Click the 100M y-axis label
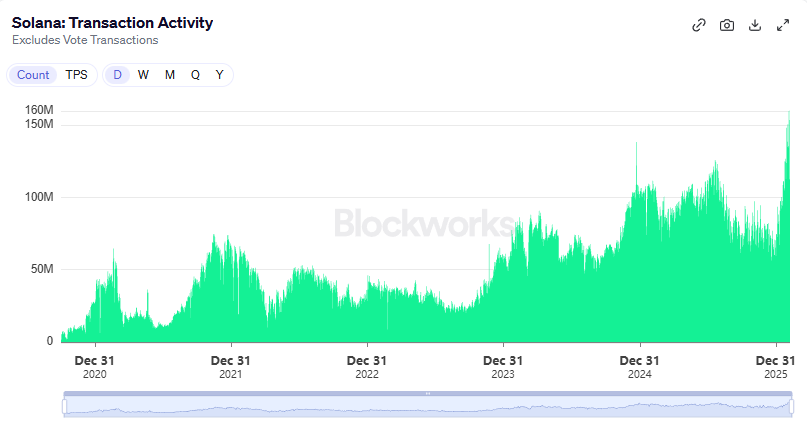This screenshot has width=807, height=425. click(x=39, y=197)
